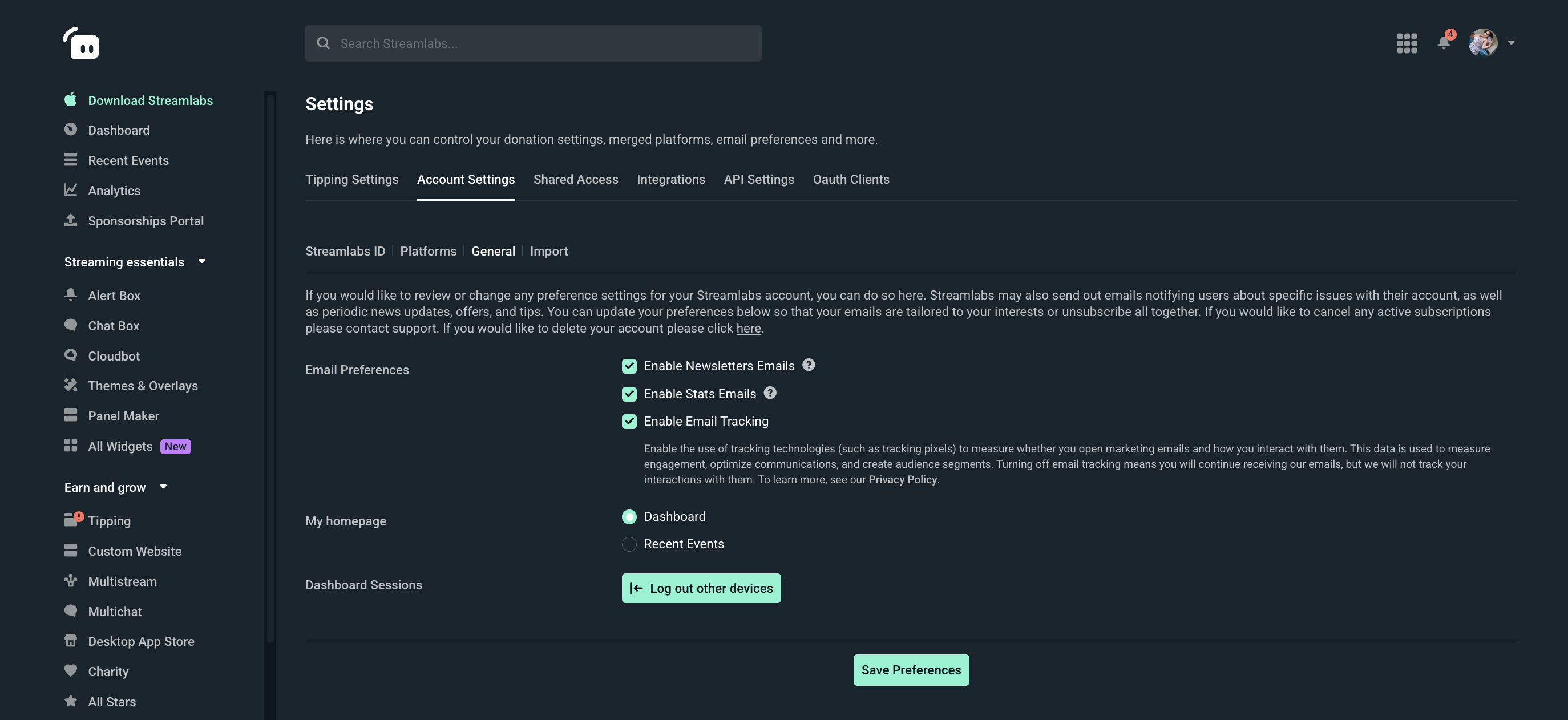Open the apps grid icon
Viewport: 1568px width, 720px height.
(1407, 43)
